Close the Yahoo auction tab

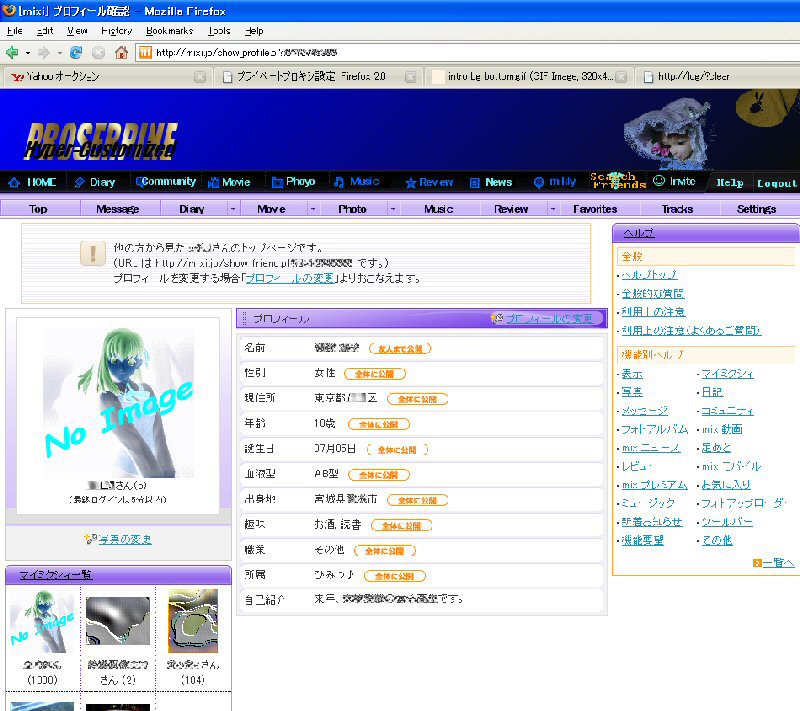click(x=200, y=77)
